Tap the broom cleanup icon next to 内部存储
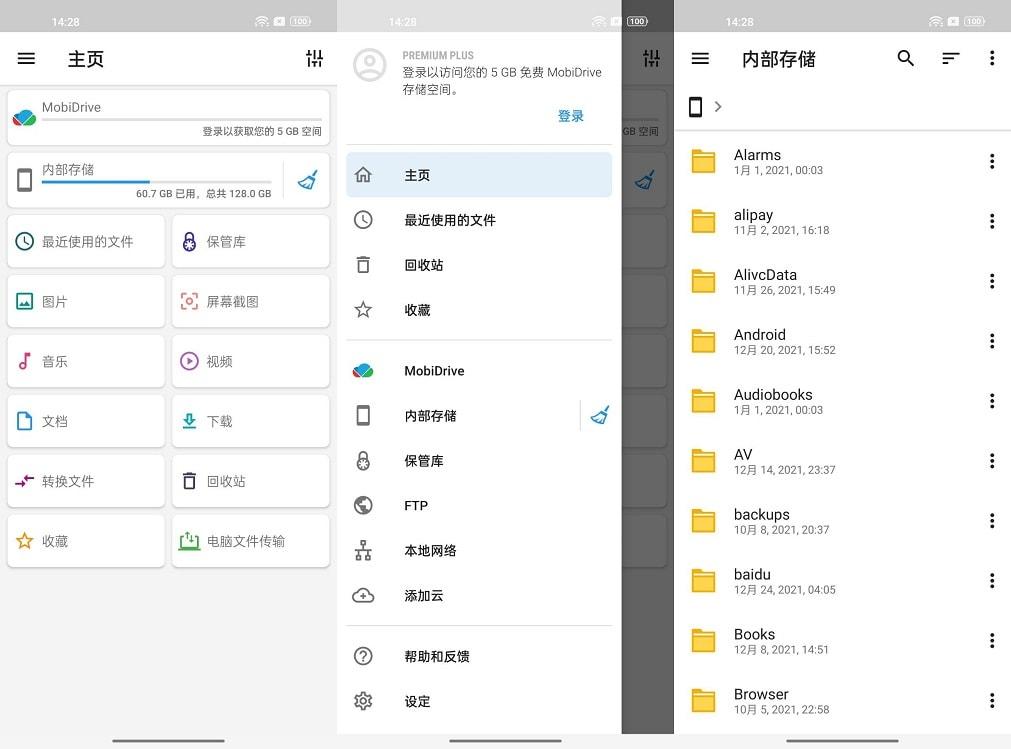 (311, 180)
